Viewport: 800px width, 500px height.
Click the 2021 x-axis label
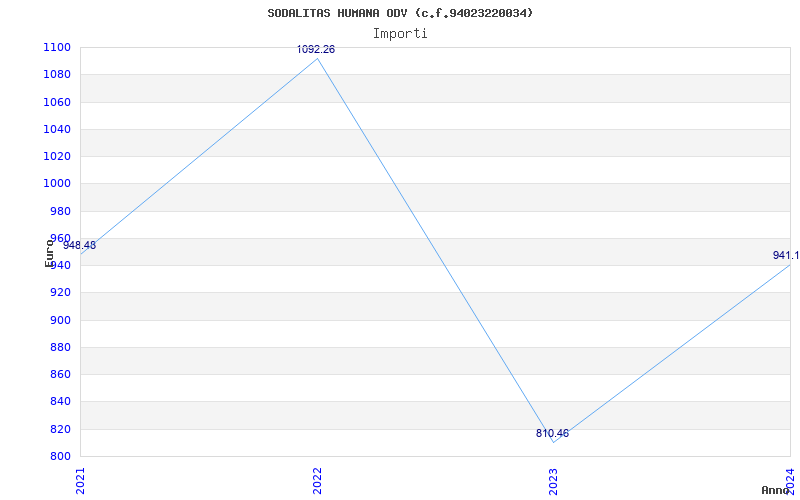[81, 481]
